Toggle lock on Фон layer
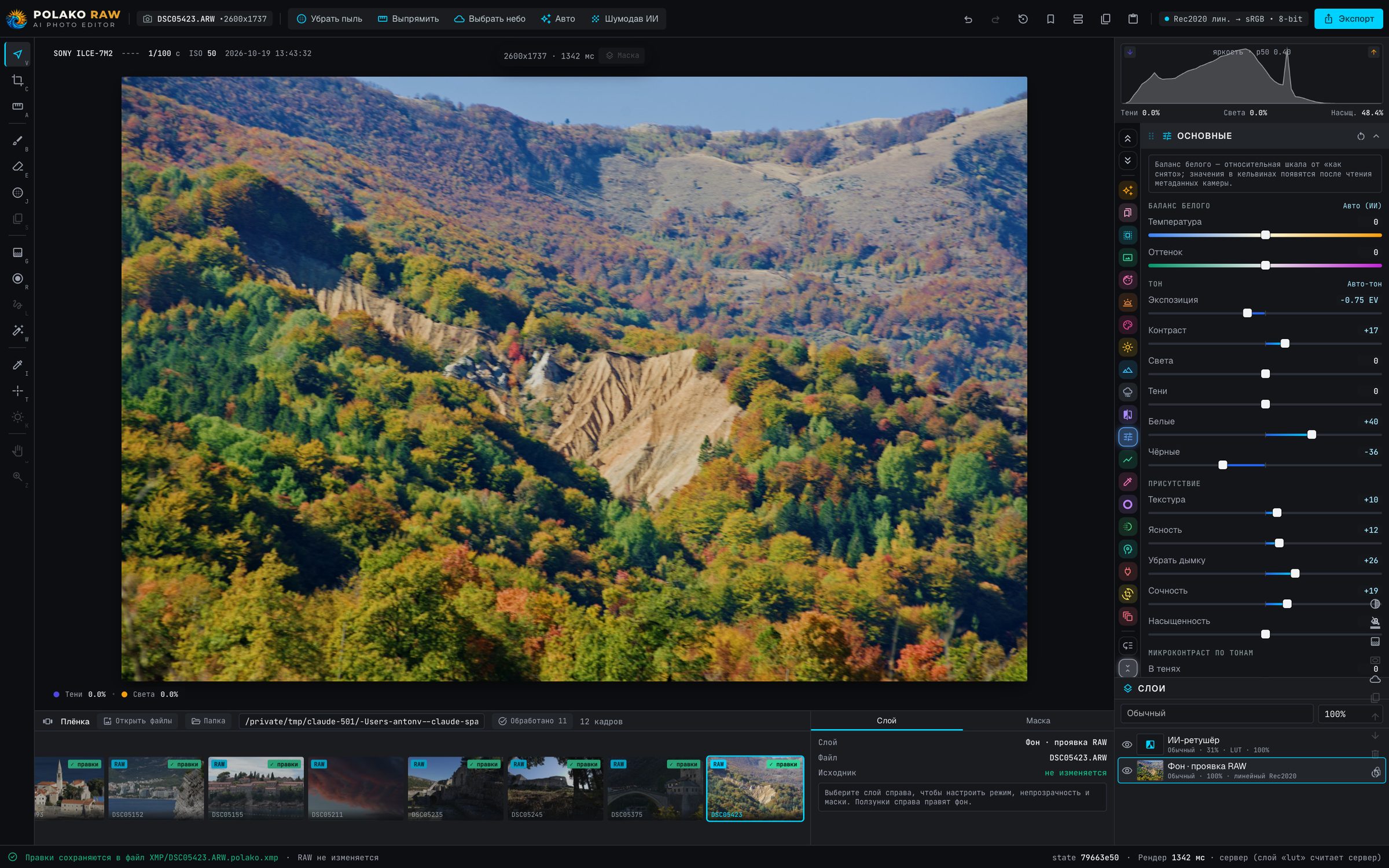 click(x=1376, y=772)
